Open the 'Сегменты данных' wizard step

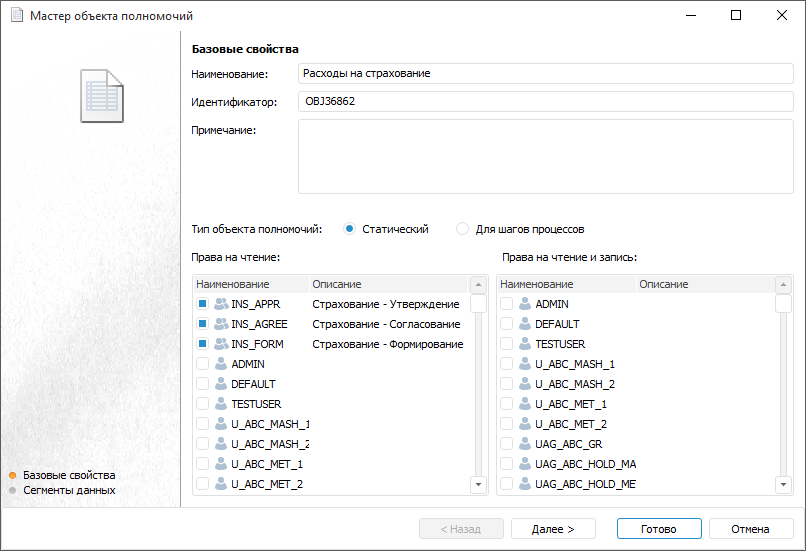tap(68, 490)
